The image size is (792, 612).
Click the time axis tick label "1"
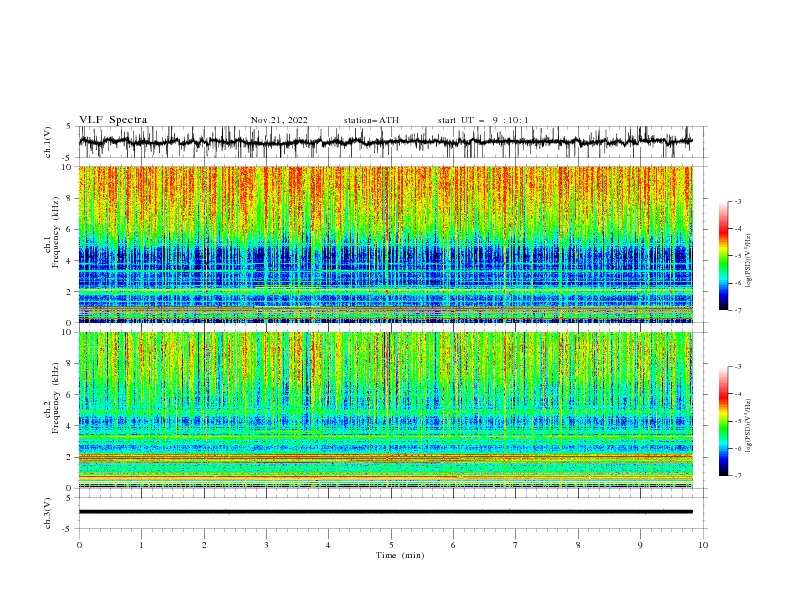click(141, 545)
